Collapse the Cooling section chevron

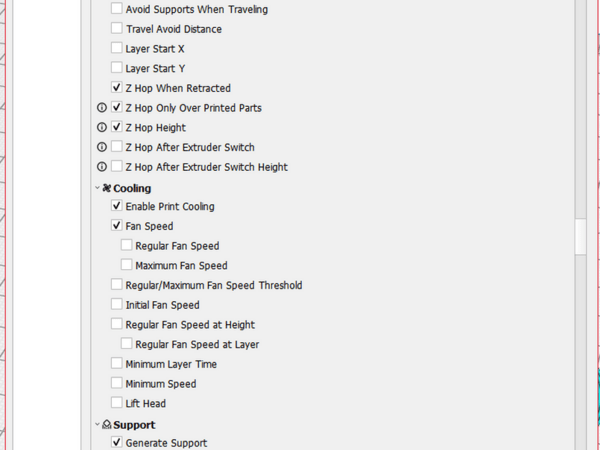[97, 188]
